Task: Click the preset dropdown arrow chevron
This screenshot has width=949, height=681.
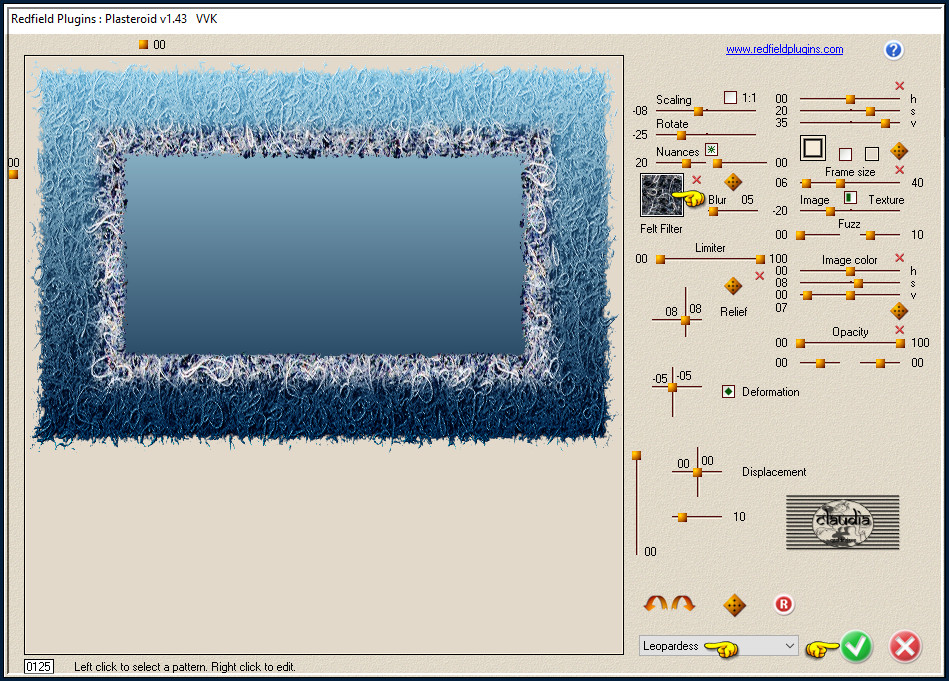Action: (x=789, y=646)
